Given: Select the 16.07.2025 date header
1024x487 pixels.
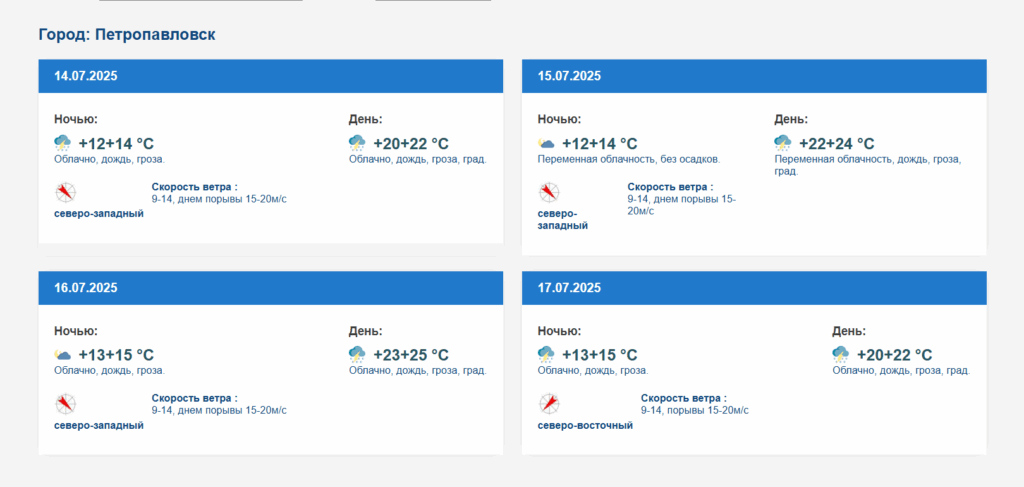Looking at the screenshot, I should pyautogui.click(x=270, y=288).
